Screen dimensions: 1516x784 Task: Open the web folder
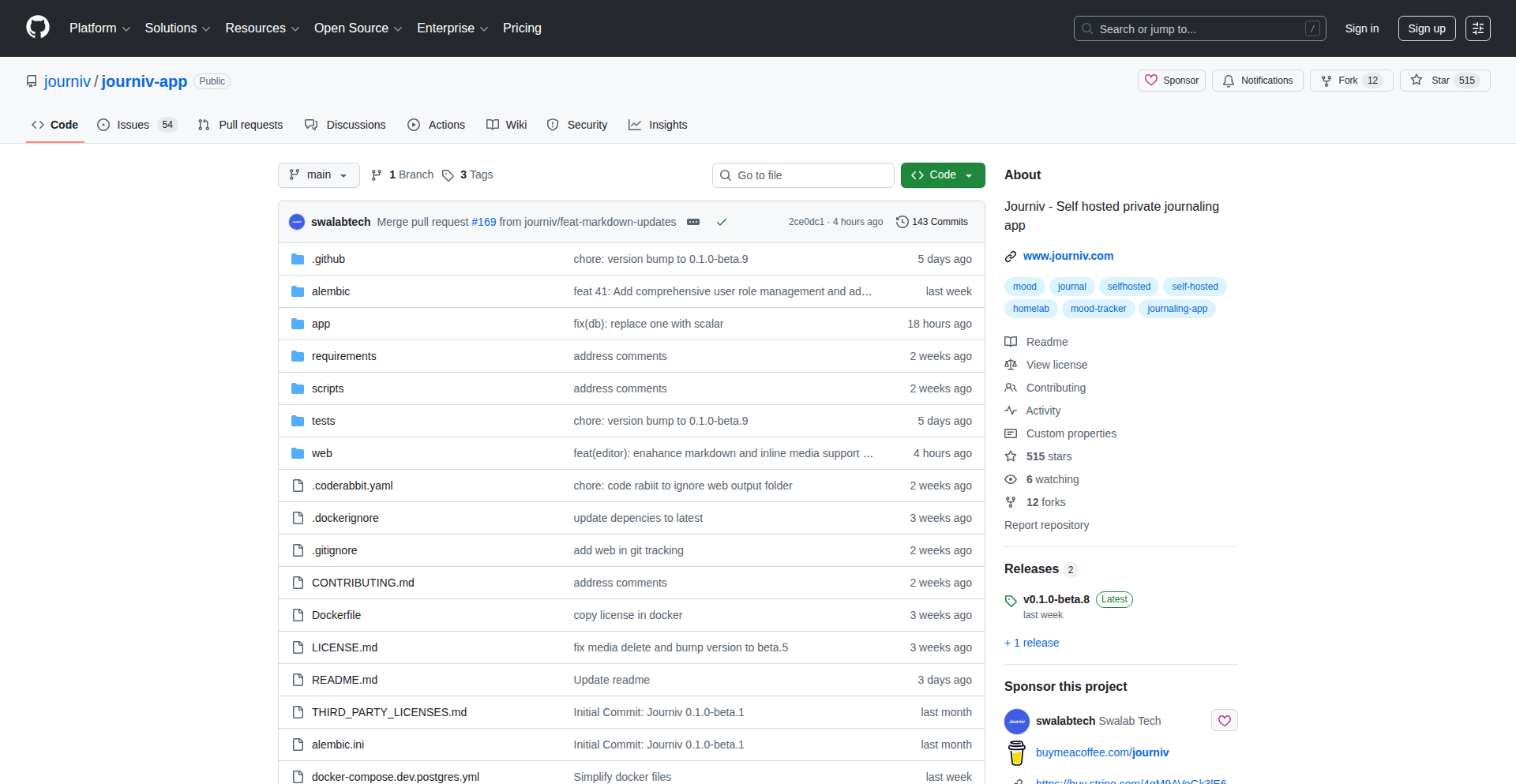[321, 452]
